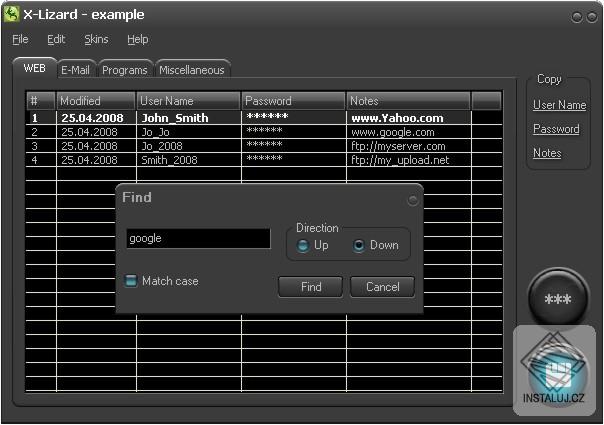Click the Notes column header
Image resolution: width=604 pixels, height=425 pixels.
(x=409, y=101)
